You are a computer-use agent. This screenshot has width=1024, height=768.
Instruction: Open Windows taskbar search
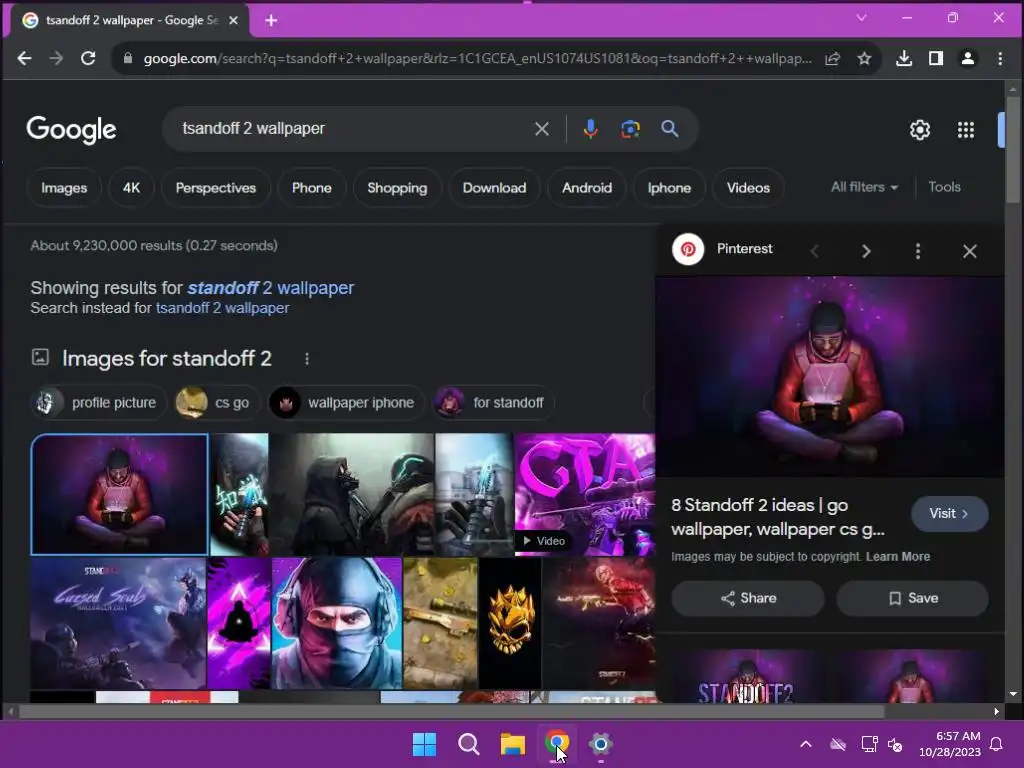pyautogui.click(x=468, y=743)
